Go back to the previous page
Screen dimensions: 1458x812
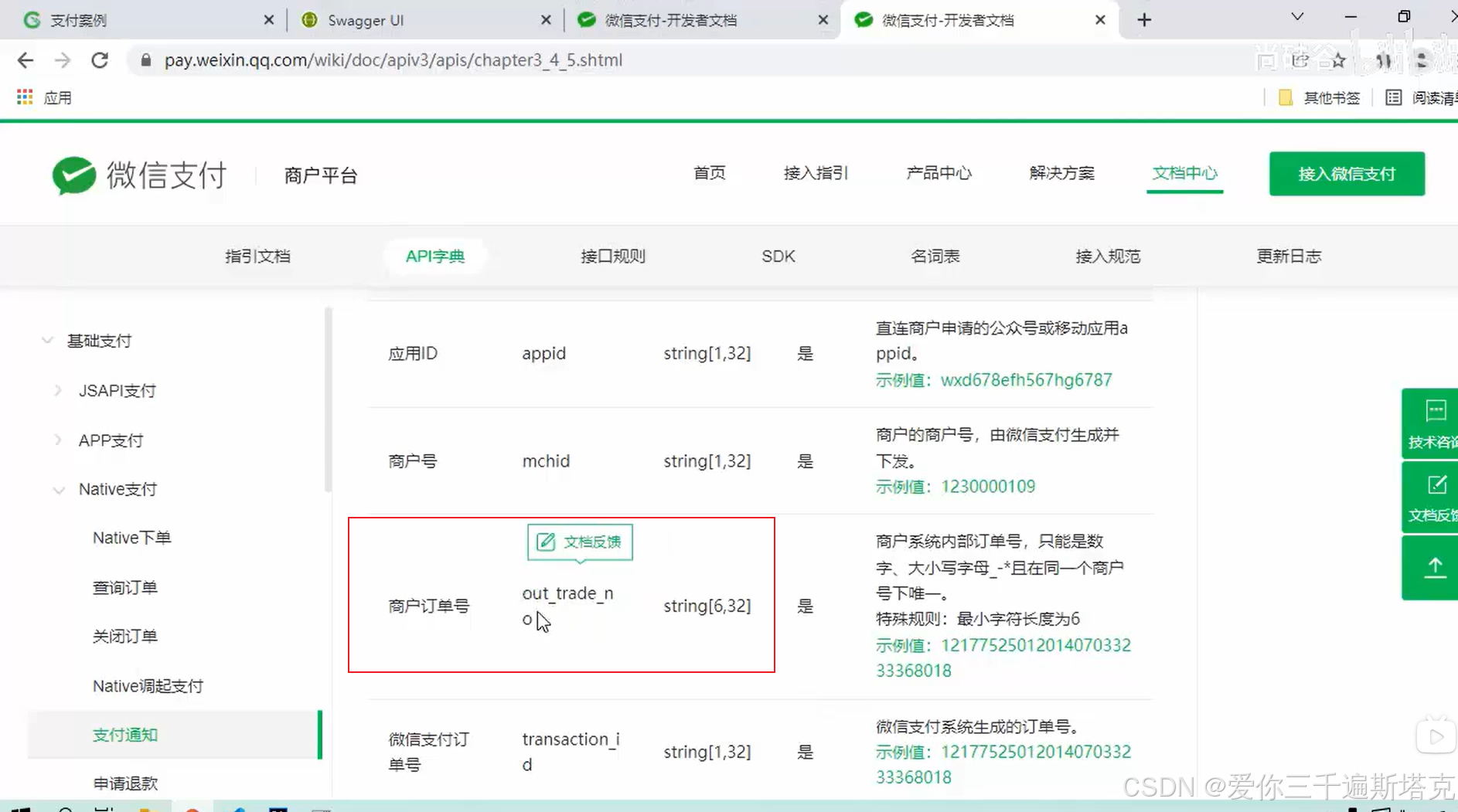tap(25, 60)
